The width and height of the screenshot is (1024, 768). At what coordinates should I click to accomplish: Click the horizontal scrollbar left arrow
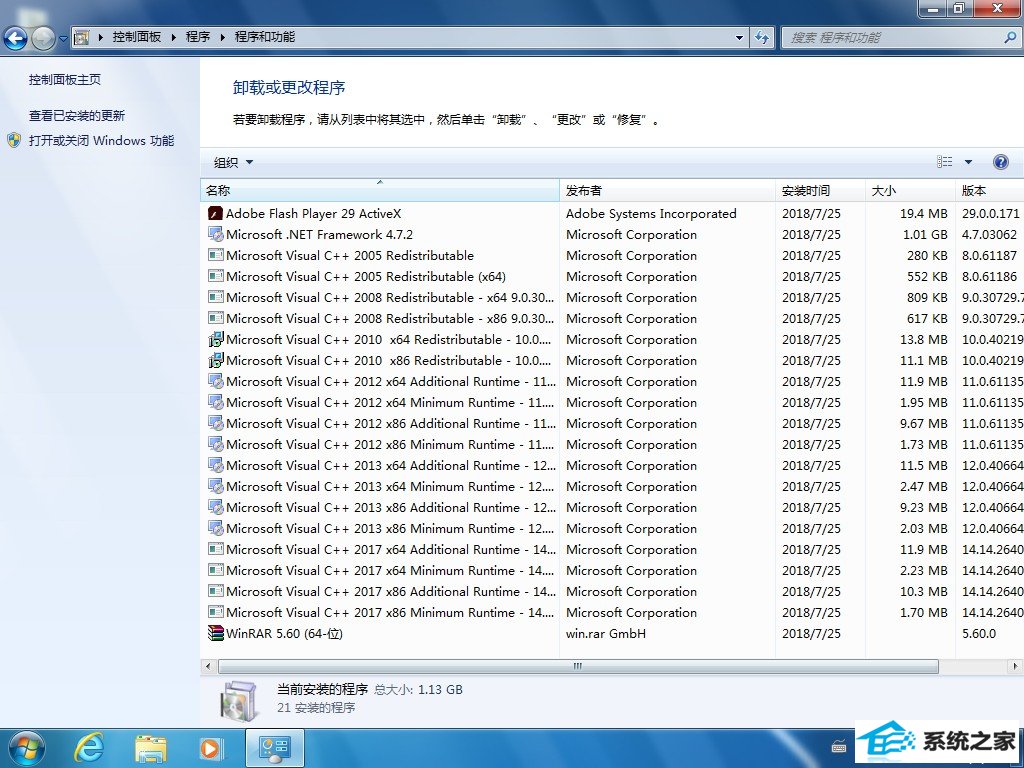(x=208, y=667)
